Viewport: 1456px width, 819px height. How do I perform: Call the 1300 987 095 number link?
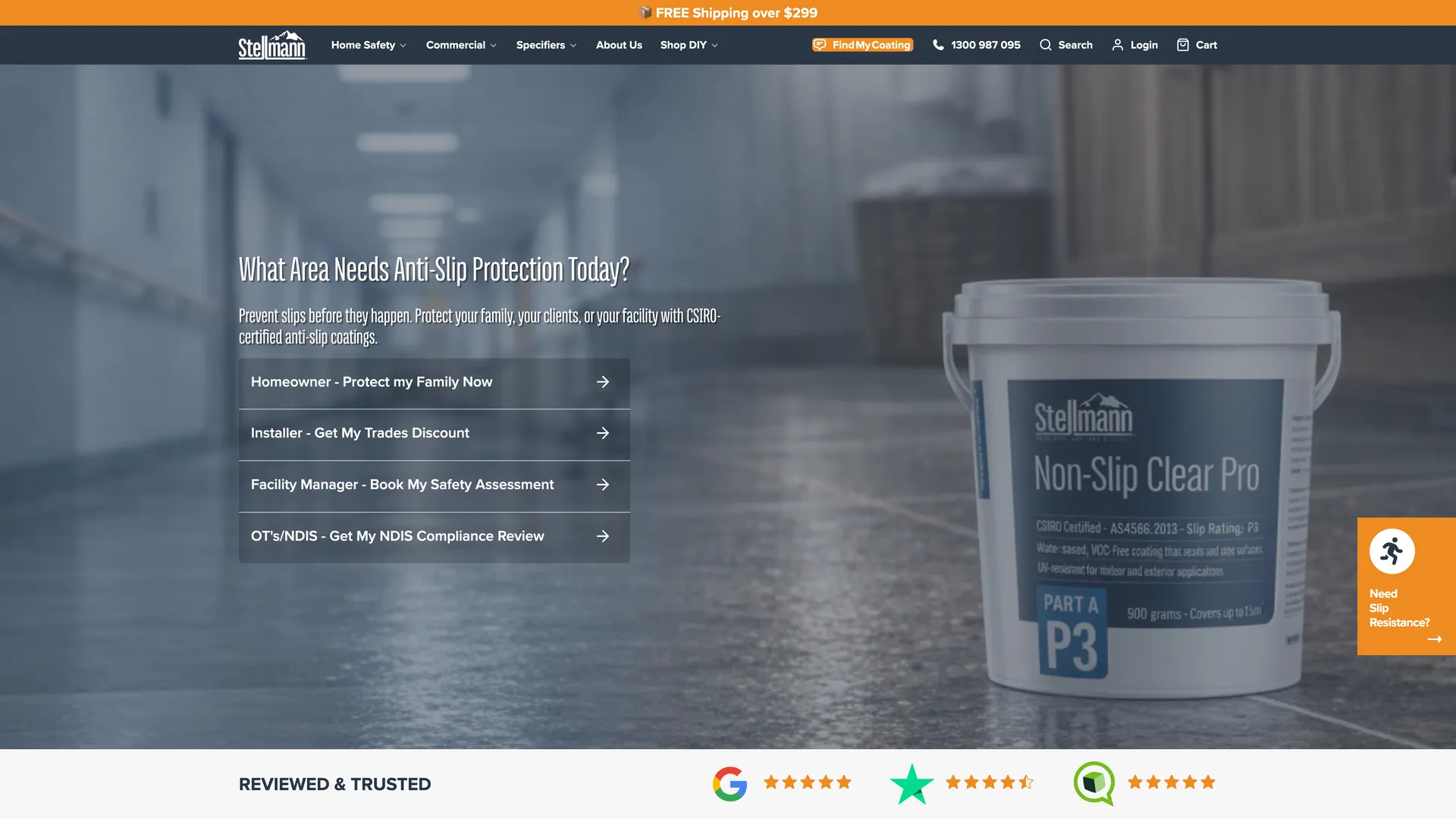(985, 45)
